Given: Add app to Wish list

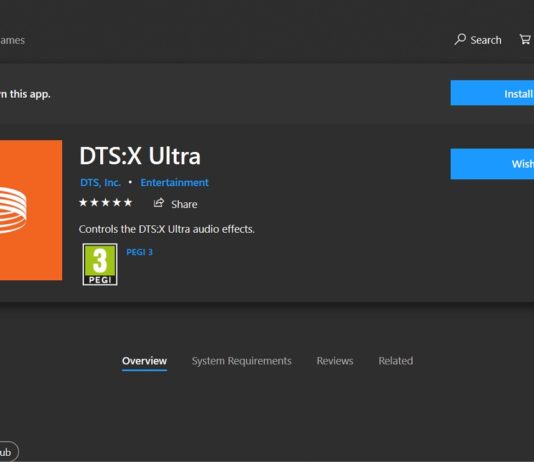Looking at the screenshot, I should pos(492,164).
